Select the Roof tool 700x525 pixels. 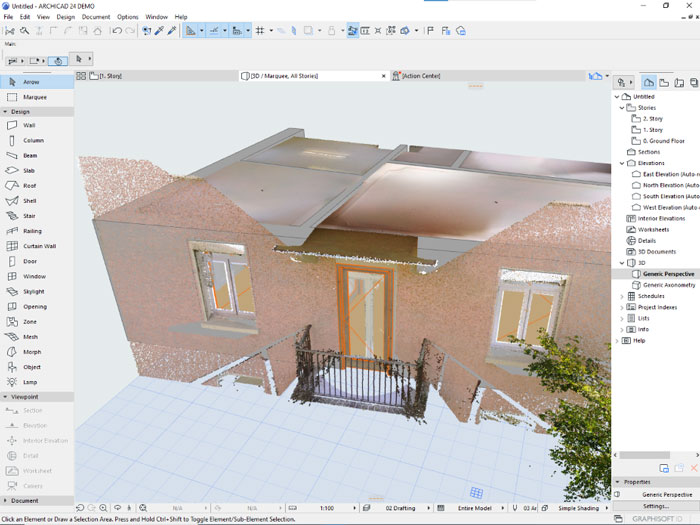click(x=37, y=186)
